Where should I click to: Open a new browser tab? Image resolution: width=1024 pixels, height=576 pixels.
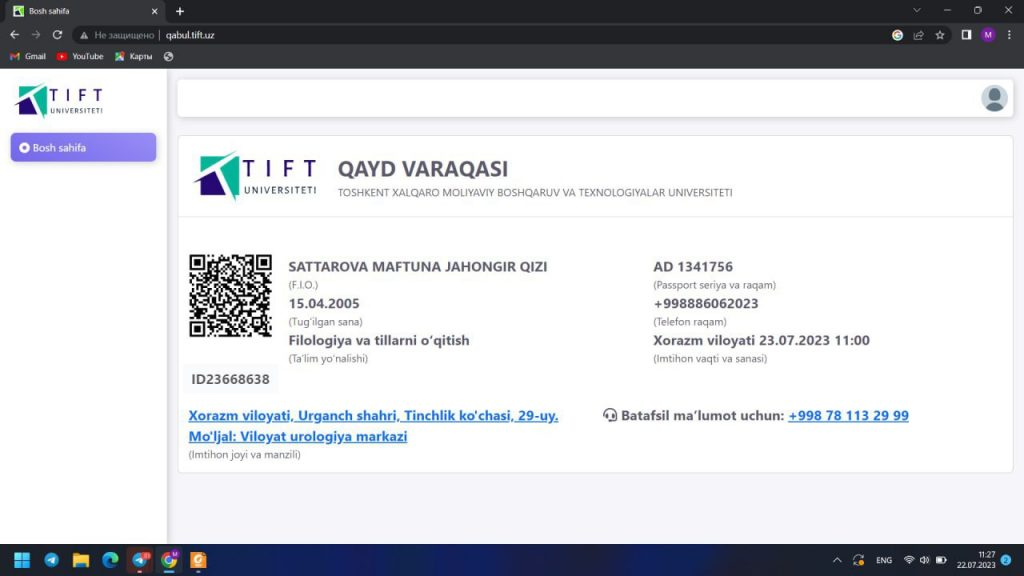point(180,11)
